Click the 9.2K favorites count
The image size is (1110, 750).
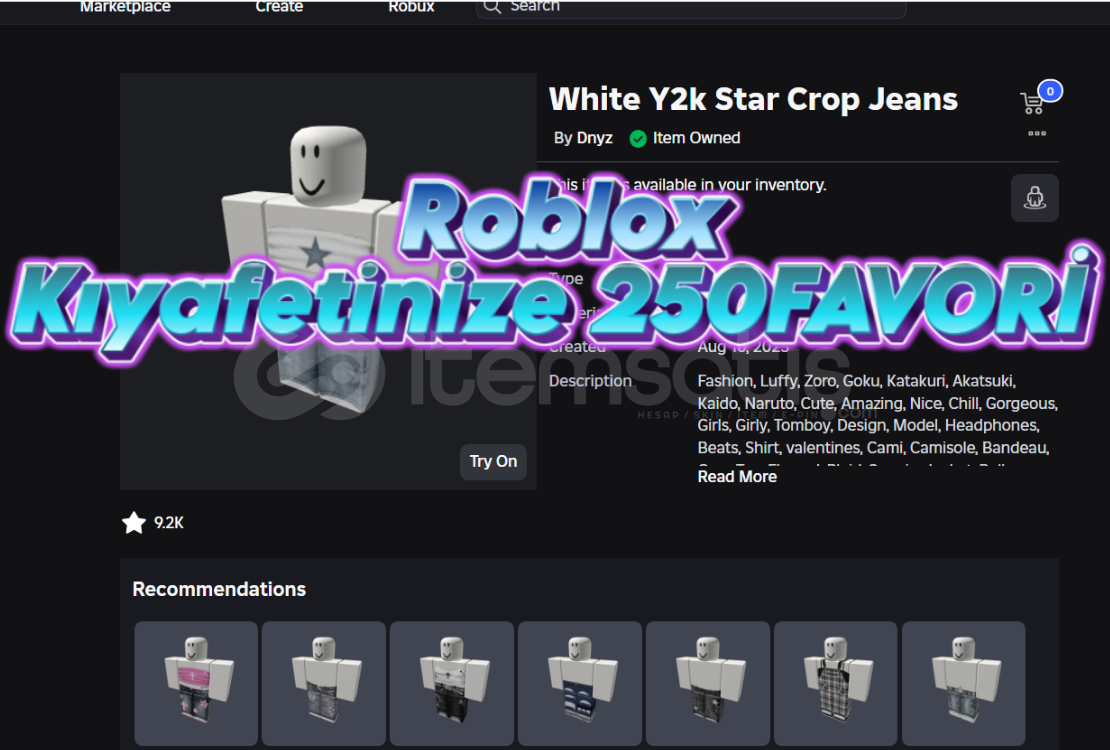(168, 523)
